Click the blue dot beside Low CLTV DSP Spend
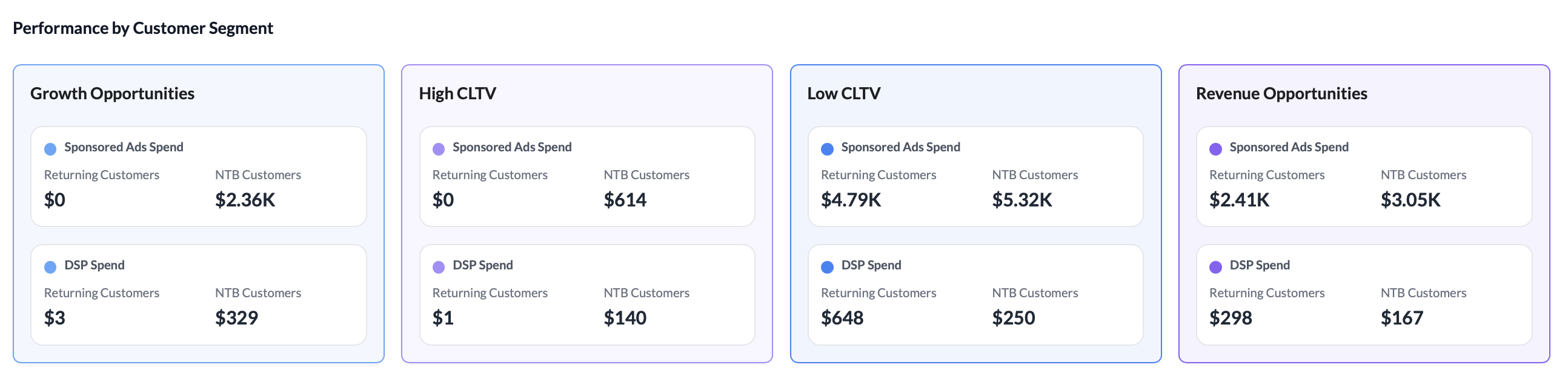 pos(827,267)
